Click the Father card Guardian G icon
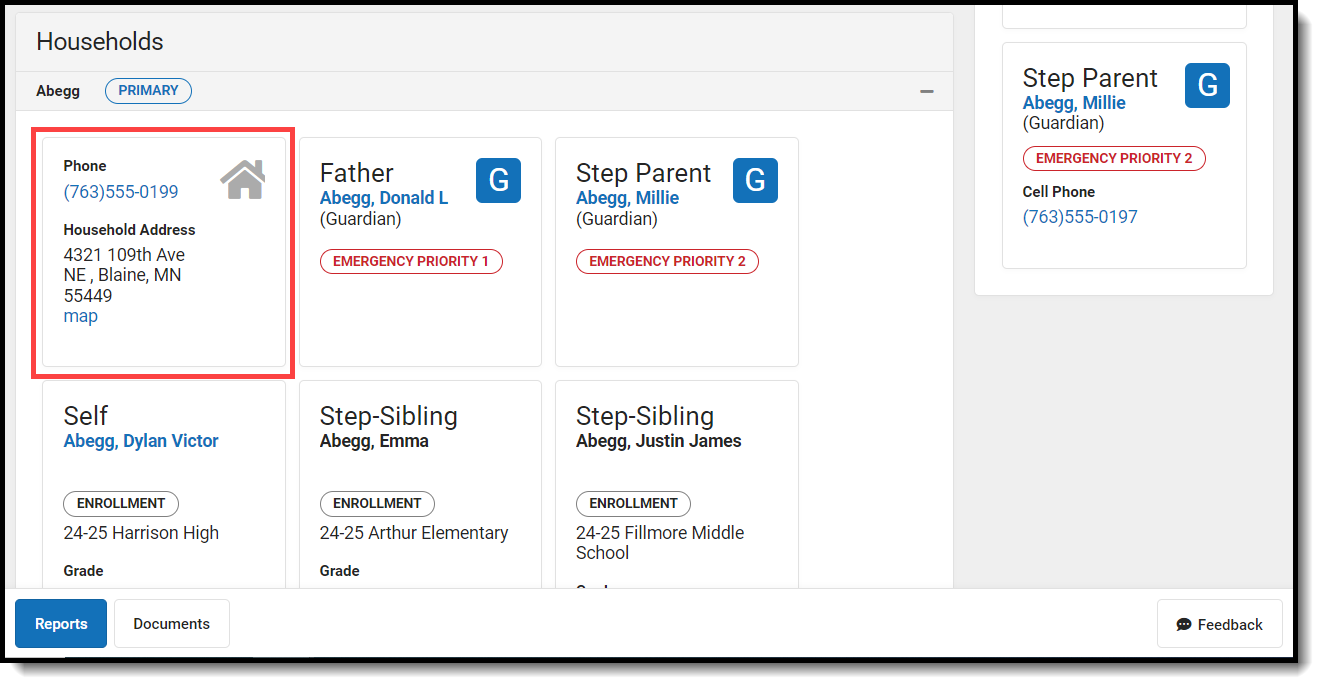Image resolution: width=1323 pixels, height=688 pixels. click(498, 180)
